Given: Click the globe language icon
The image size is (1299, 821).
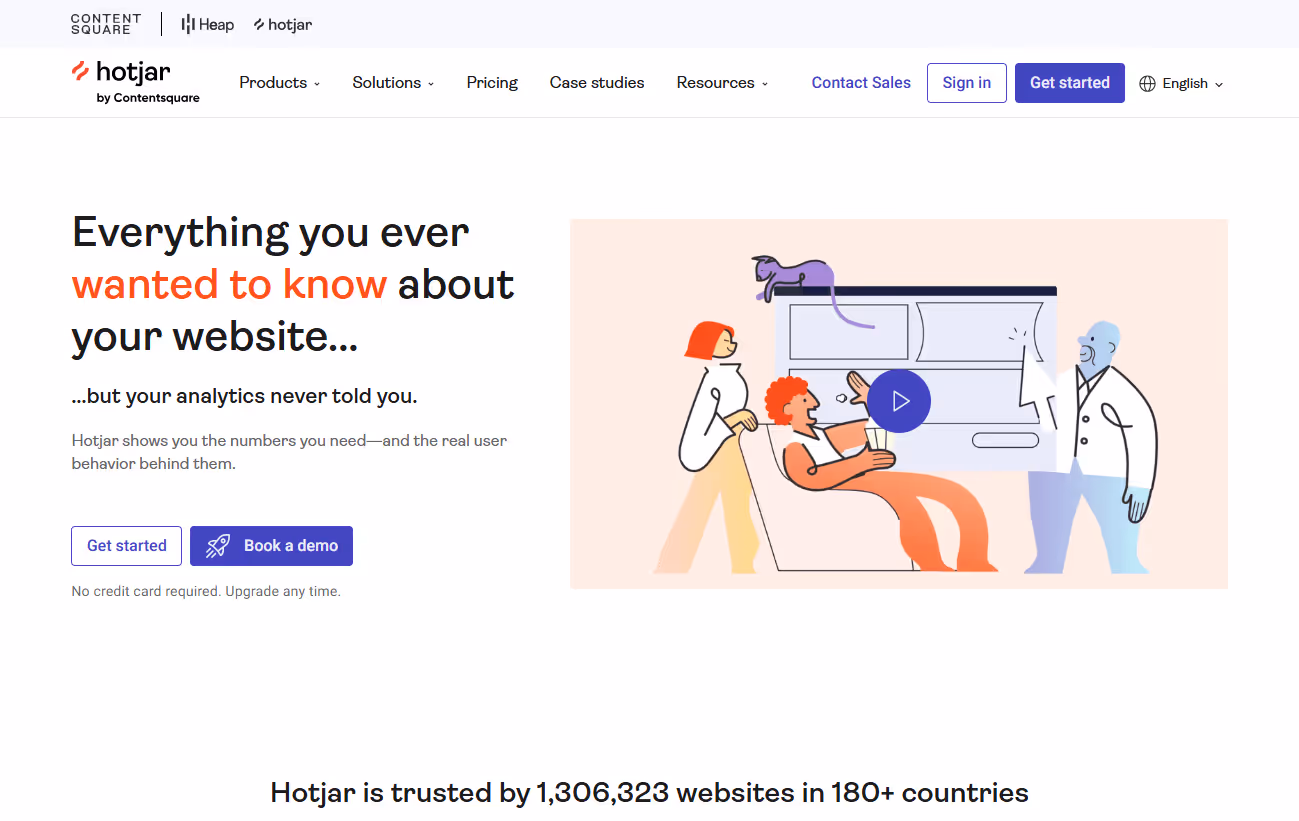Looking at the screenshot, I should click(1147, 83).
